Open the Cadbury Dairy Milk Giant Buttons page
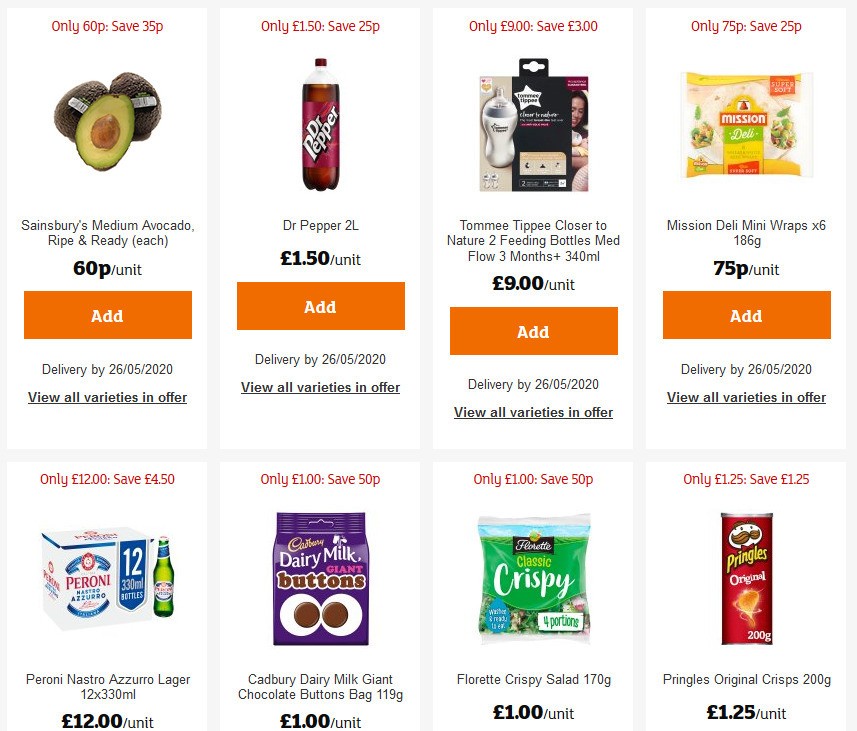857x731 pixels. click(x=320, y=686)
